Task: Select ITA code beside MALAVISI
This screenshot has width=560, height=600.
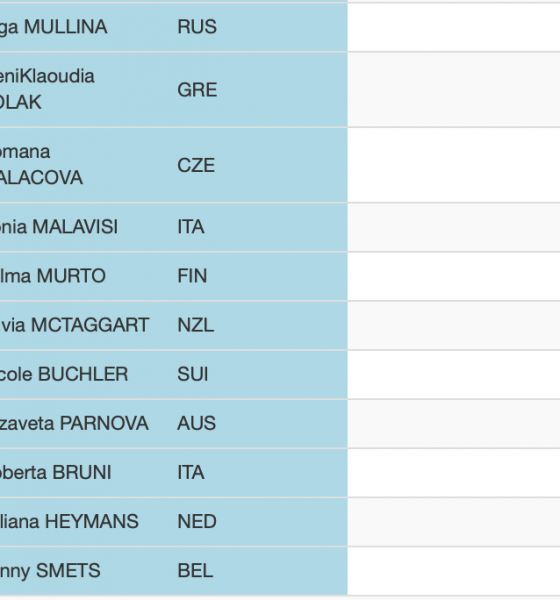Action: click(x=191, y=227)
